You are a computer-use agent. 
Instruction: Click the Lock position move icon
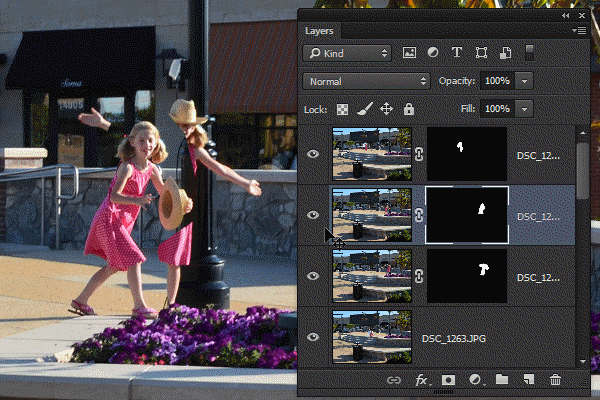coord(386,109)
